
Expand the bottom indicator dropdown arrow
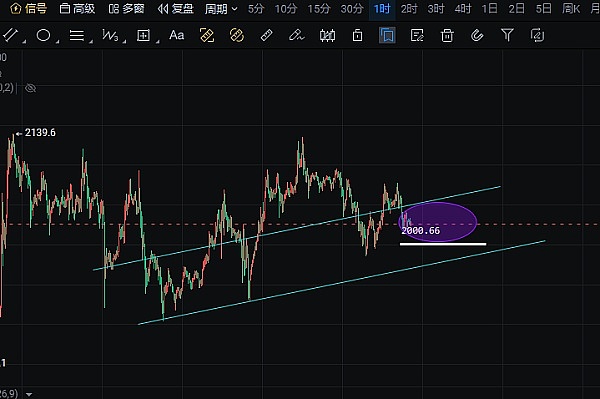[x=29, y=394]
